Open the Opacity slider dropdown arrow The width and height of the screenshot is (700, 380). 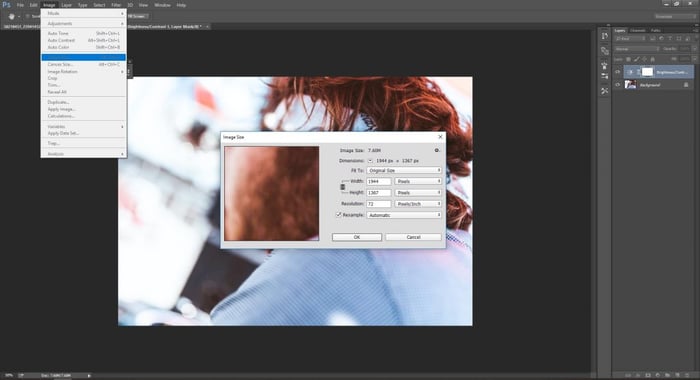coord(695,49)
